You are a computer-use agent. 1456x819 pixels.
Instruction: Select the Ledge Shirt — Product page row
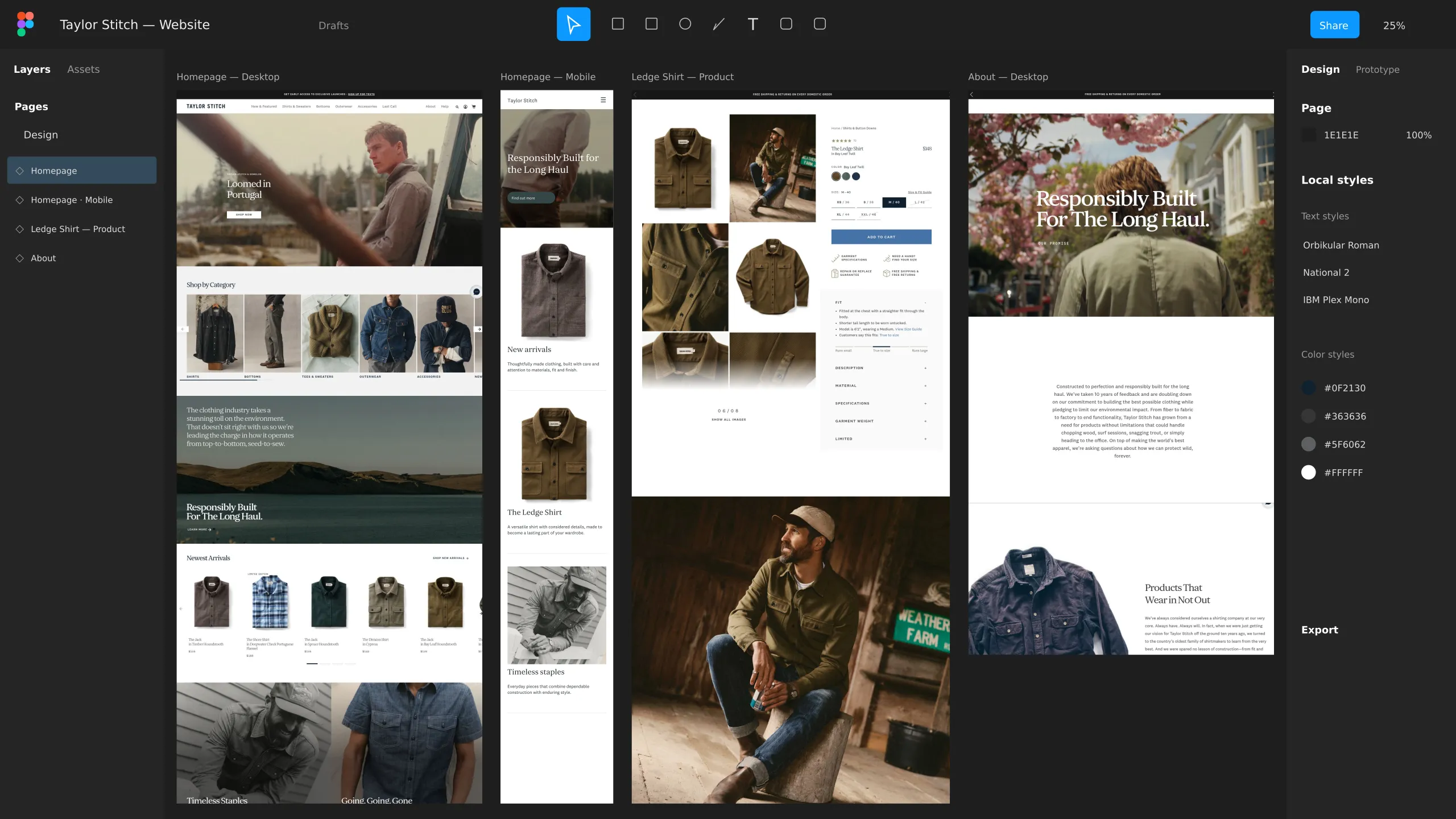click(82, 229)
